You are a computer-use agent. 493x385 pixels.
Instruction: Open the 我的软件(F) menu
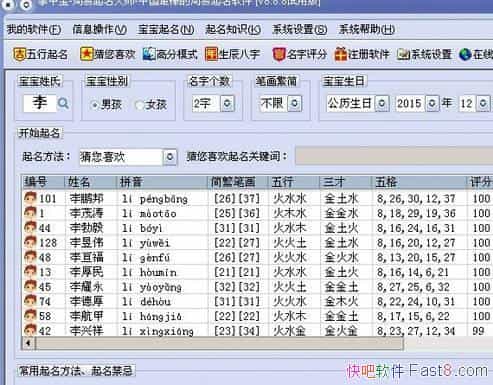[34, 29]
